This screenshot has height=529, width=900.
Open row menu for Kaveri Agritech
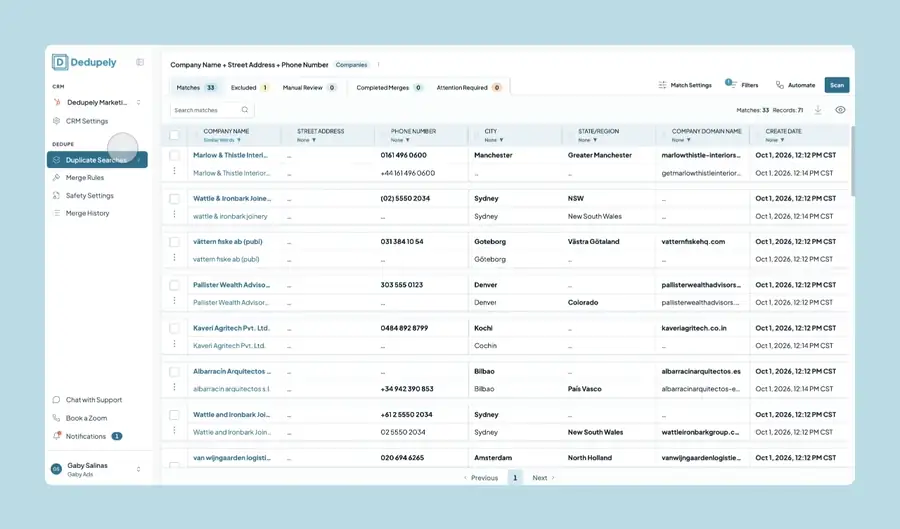pos(174,344)
